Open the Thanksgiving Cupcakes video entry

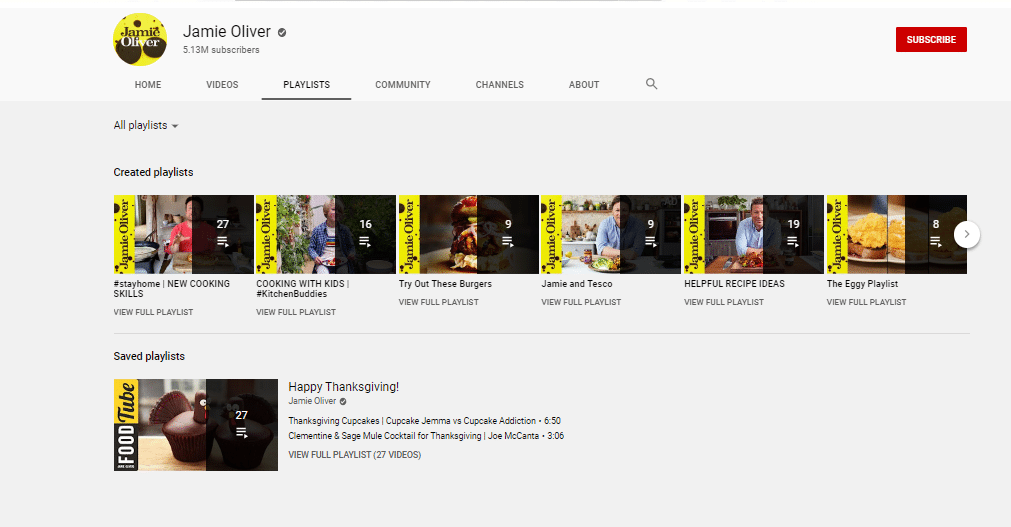click(424, 421)
